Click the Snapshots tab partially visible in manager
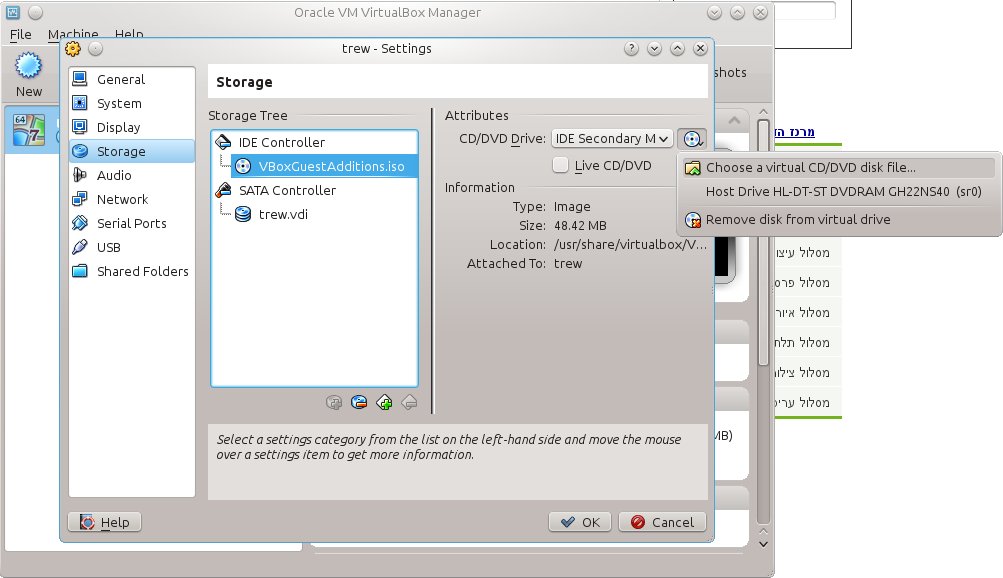This screenshot has height=578, width=1003. (x=731, y=72)
